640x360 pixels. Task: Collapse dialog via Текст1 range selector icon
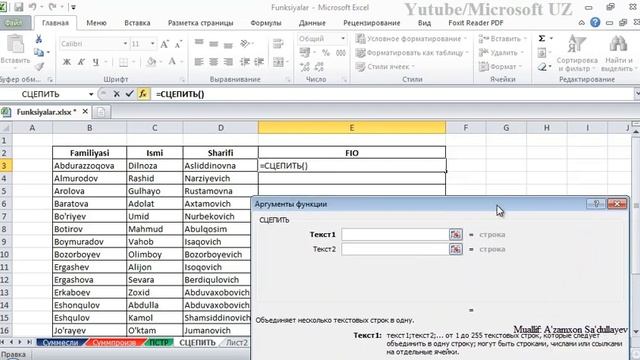tap(456, 235)
